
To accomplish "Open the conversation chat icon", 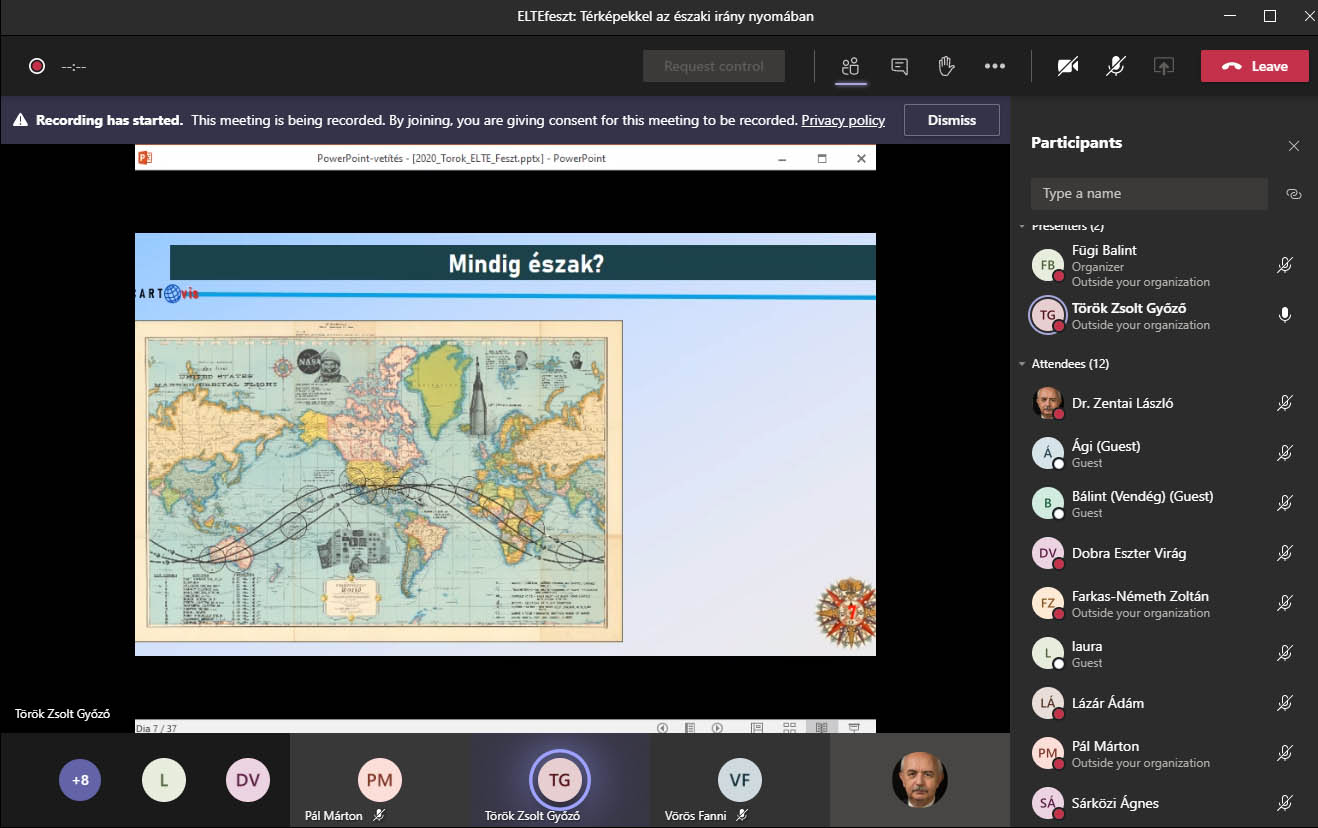I will point(899,66).
